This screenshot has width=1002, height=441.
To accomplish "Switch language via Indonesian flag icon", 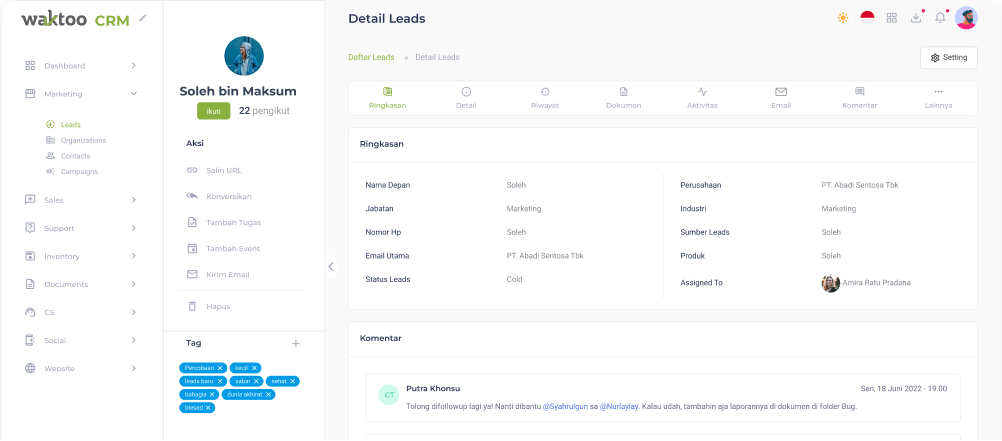I will point(867,18).
